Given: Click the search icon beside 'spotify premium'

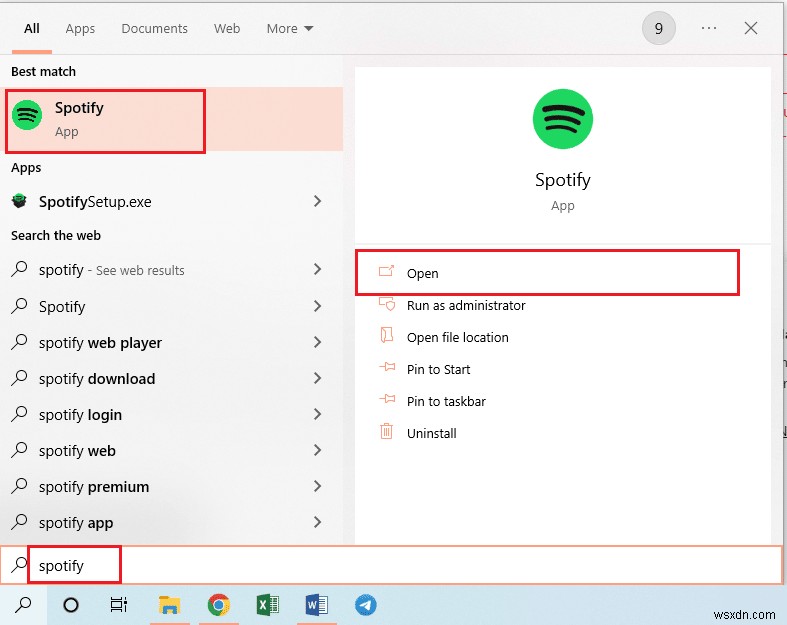Looking at the screenshot, I should [x=19, y=485].
